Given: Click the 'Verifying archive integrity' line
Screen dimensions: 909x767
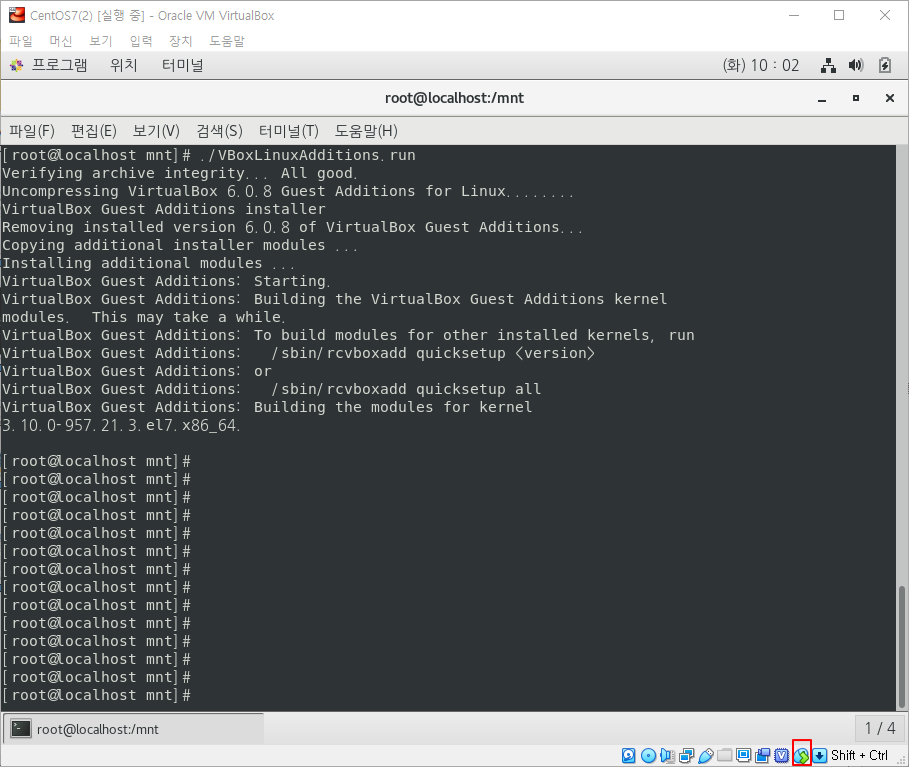Looking at the screenshot, I should pyautogui.click(x=180, y=173).
